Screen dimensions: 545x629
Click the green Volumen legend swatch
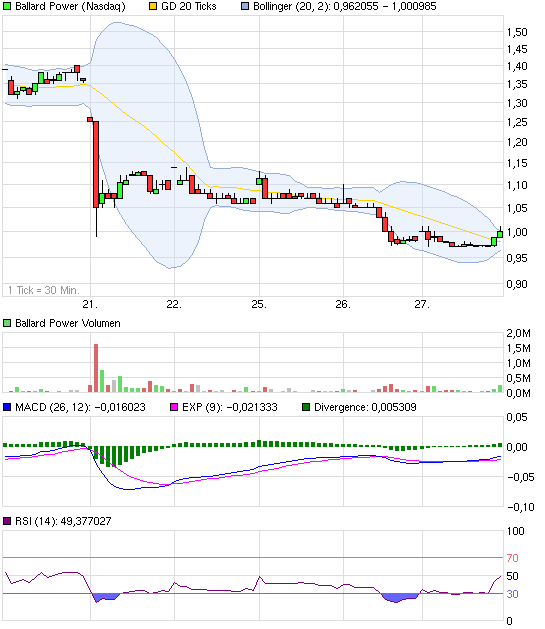coord(7,323)
